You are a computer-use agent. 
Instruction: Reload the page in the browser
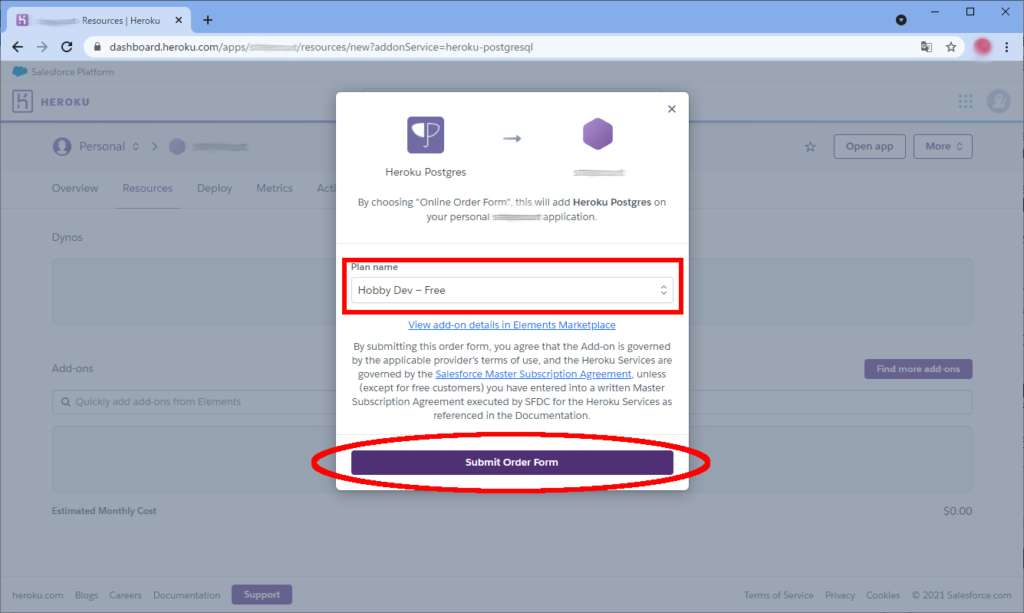tap(67, 47)
